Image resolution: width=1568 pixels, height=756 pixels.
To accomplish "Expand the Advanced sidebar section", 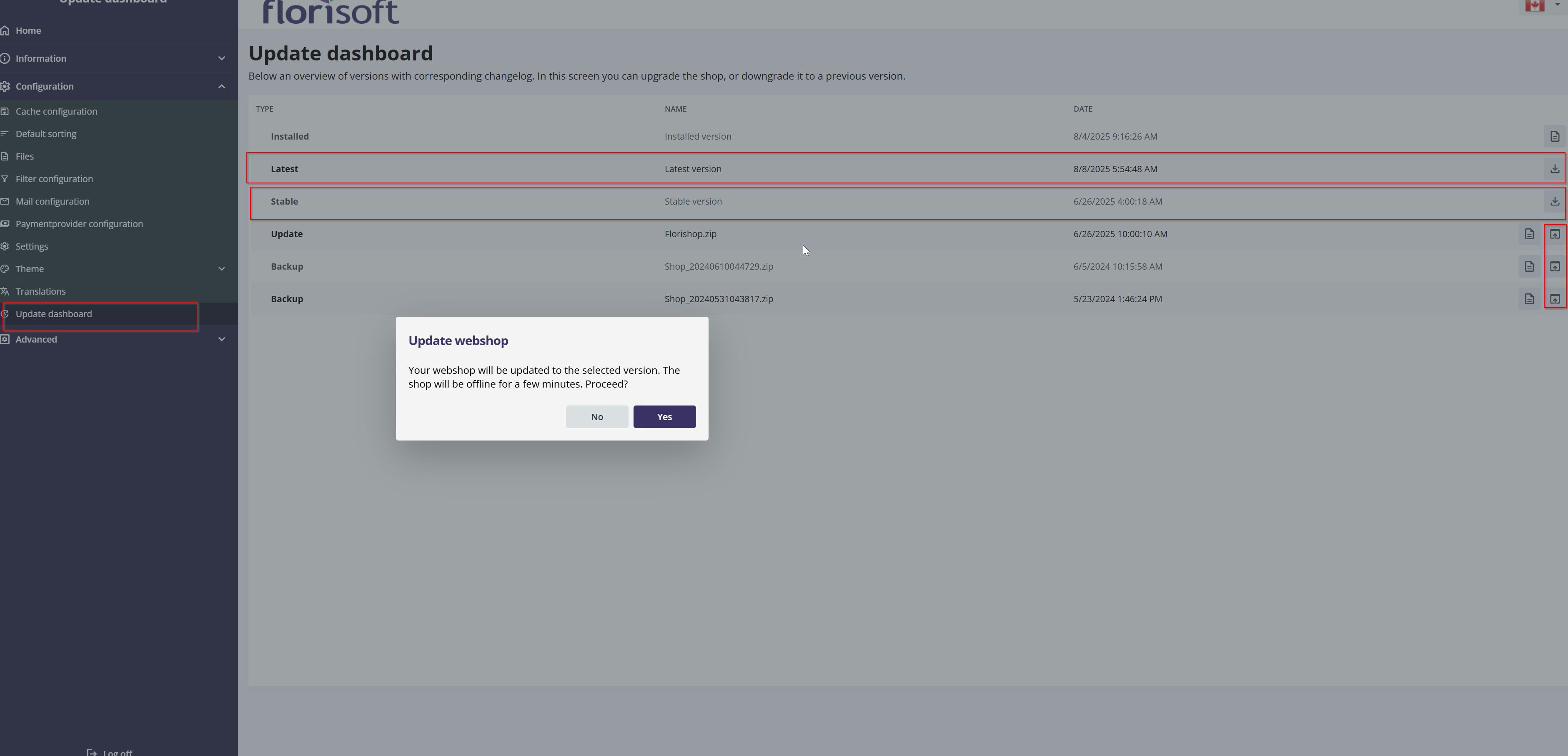I will (222, 339).
